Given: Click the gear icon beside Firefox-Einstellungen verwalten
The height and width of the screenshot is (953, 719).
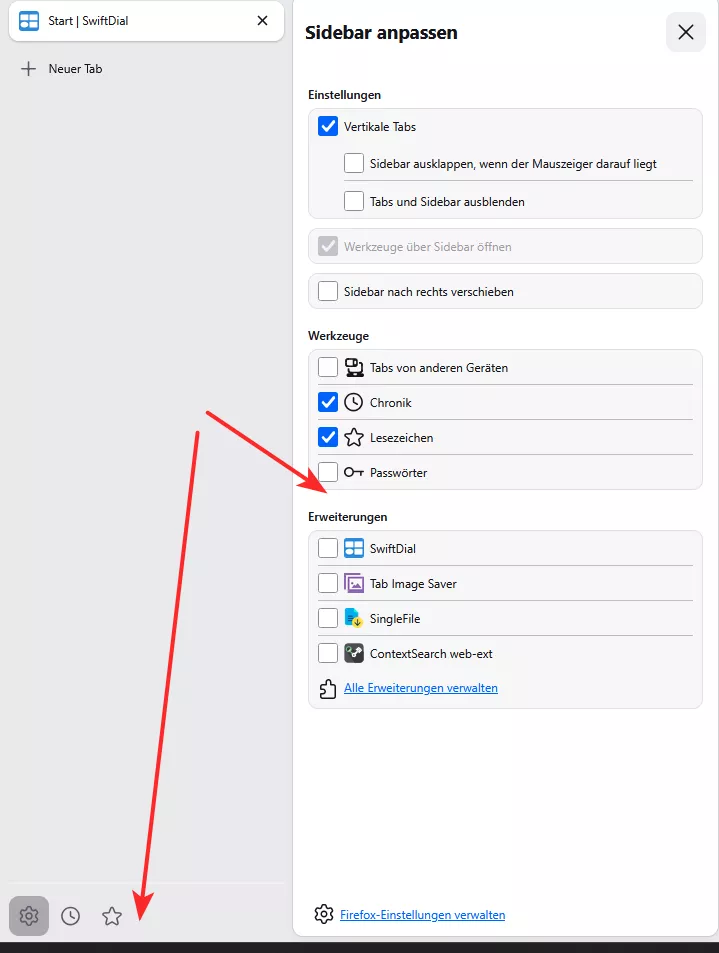Looking at the screenshot, I should [x=324, y=914].
